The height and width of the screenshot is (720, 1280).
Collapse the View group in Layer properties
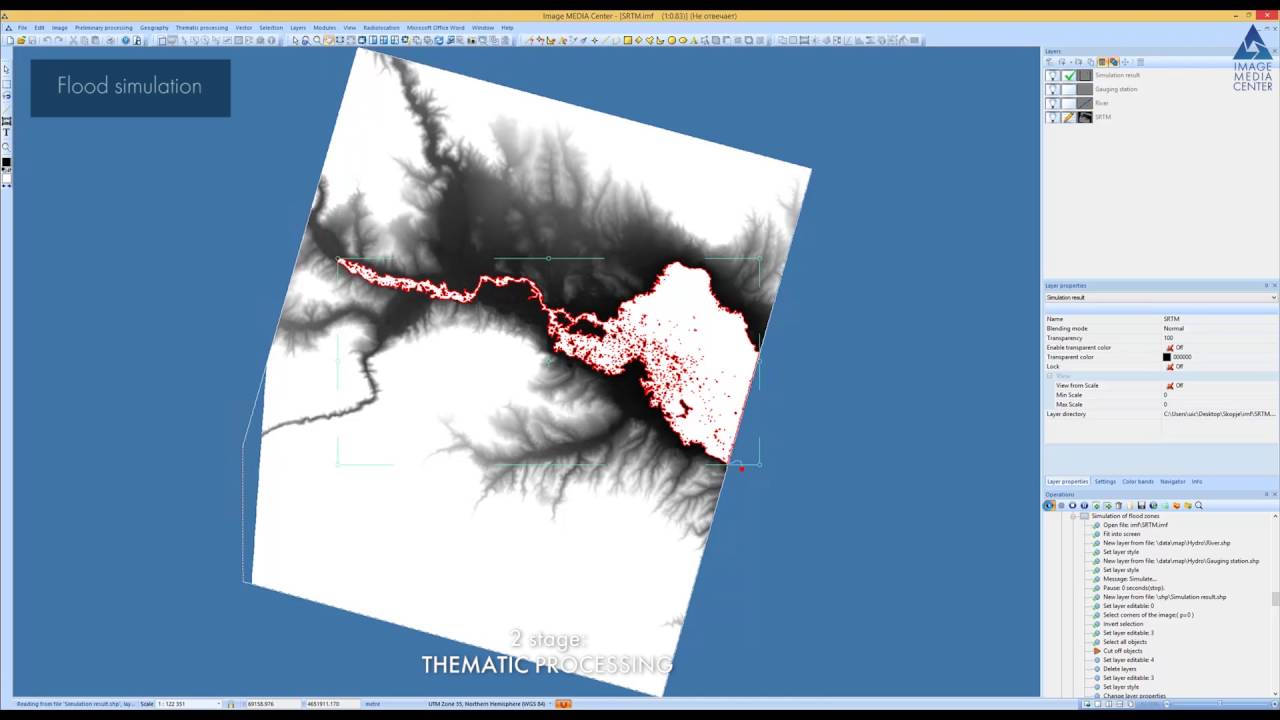coord(1050,376)
